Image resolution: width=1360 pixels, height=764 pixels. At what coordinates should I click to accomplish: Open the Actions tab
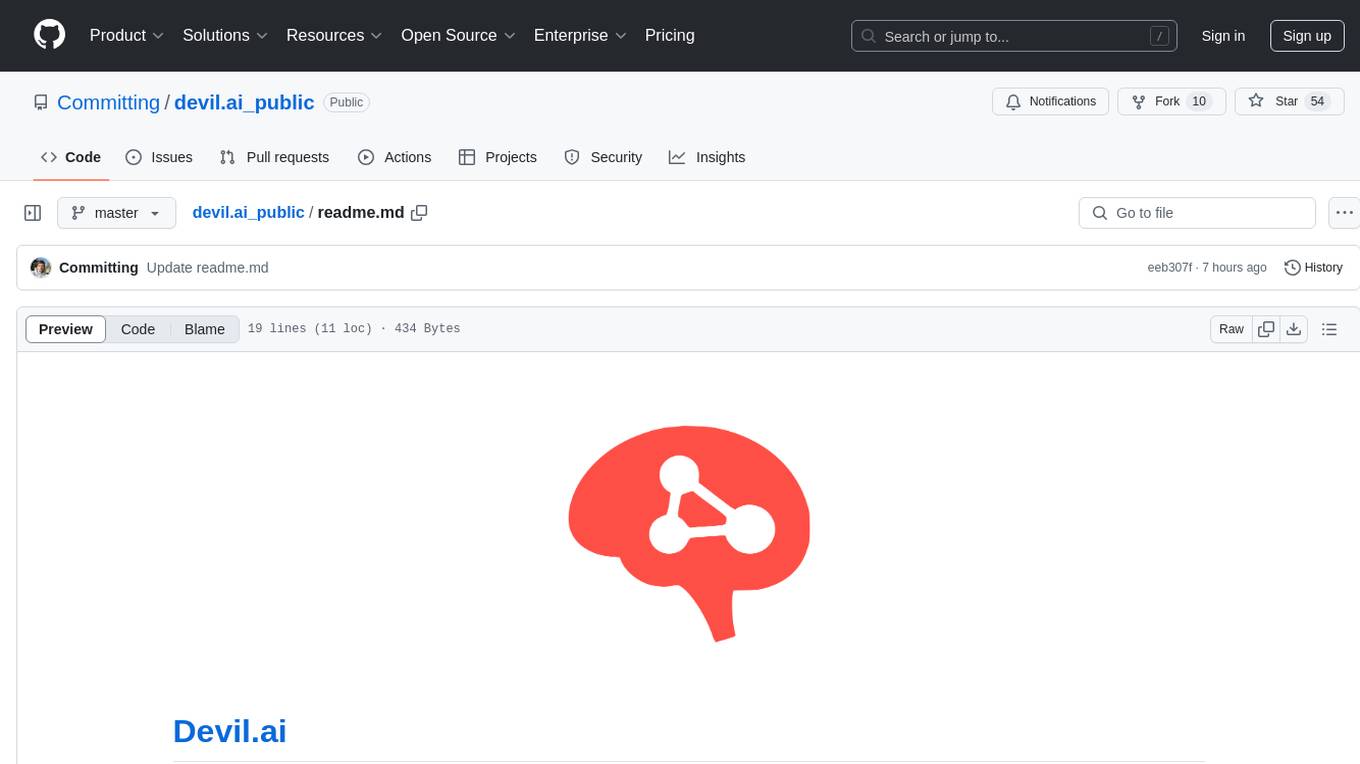click(394, 157)
